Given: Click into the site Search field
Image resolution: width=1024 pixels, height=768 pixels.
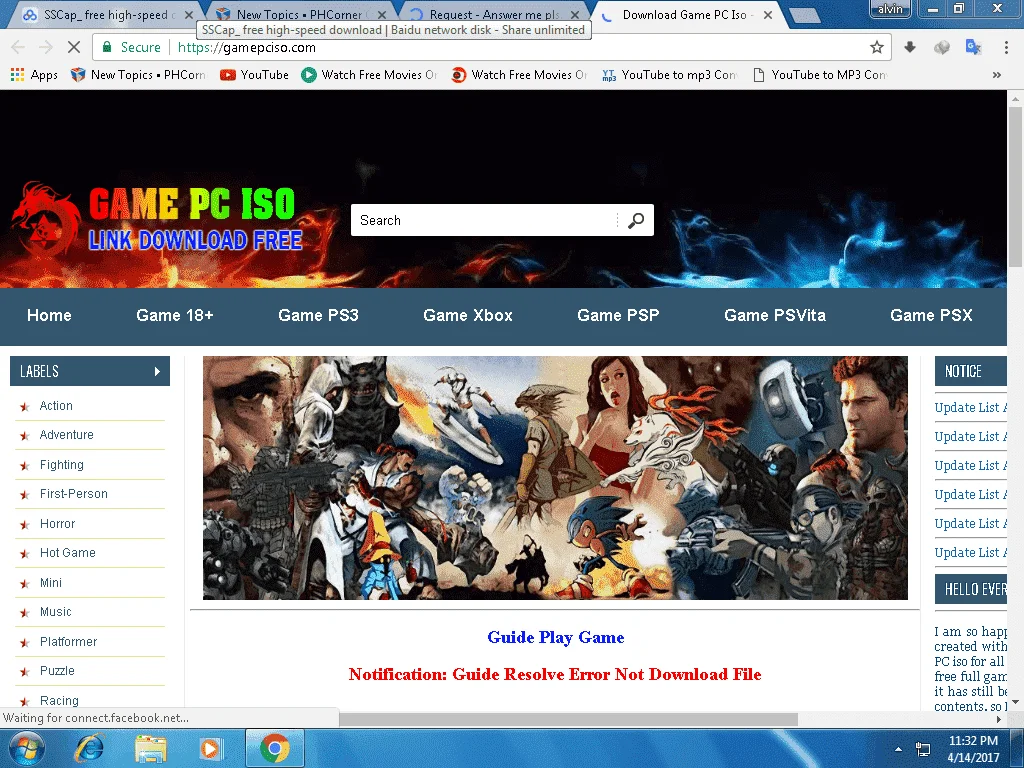Looking at the screenshot, I should pyautogui.click(x=483, y=220).
